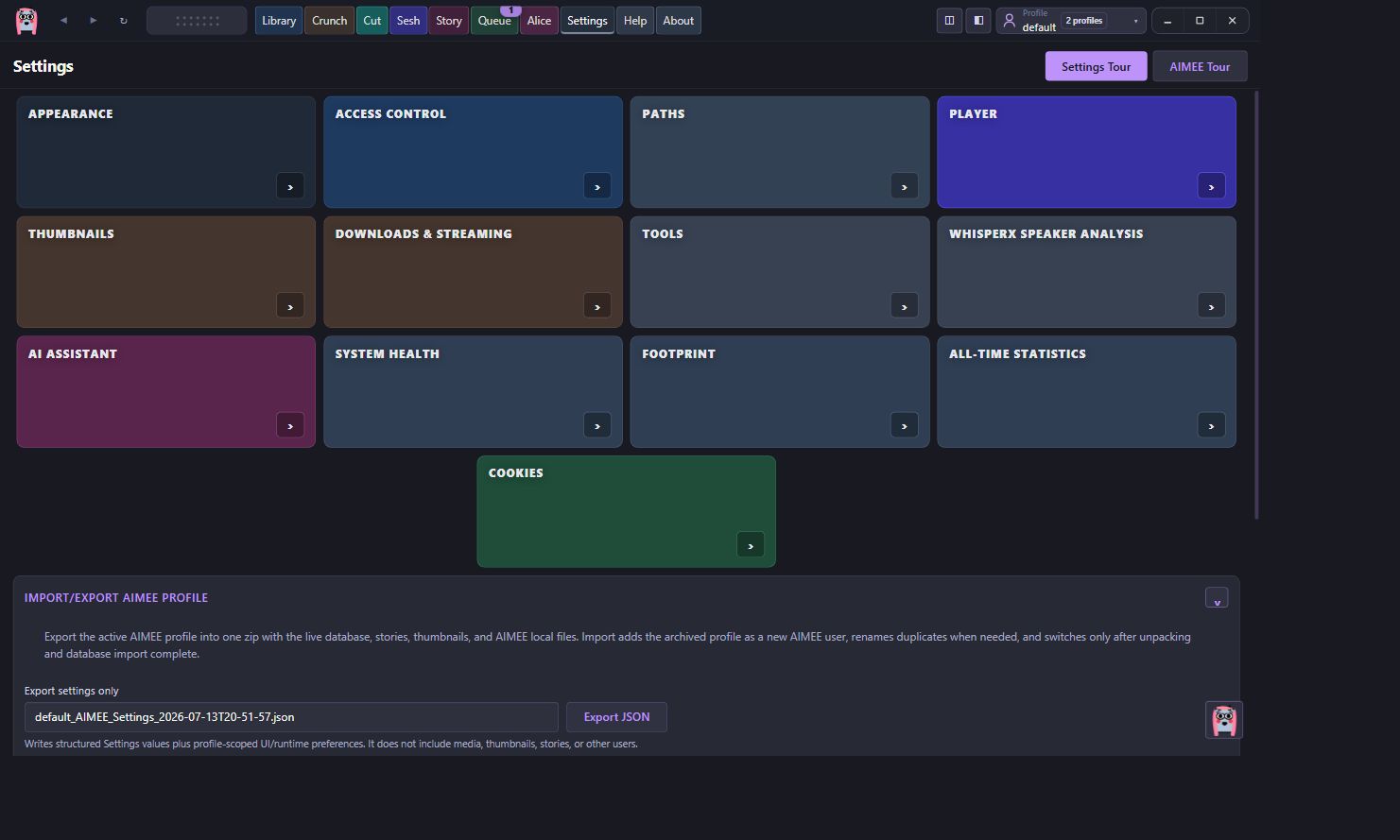Expand the AI Assistant card arrow

click(x=290, y=425)
